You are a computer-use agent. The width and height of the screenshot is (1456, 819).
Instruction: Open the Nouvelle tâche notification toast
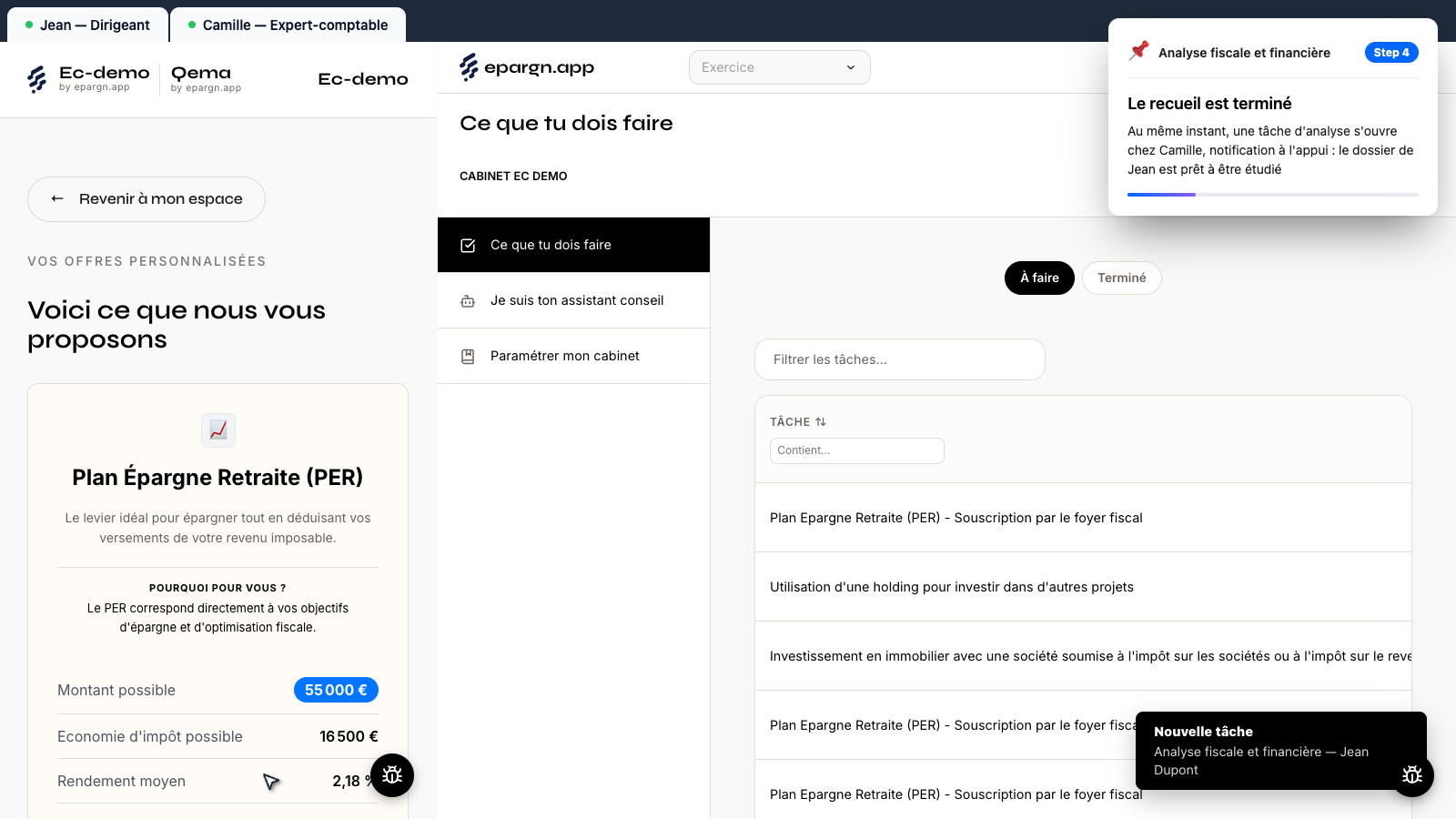click(x=1281, y=751)
